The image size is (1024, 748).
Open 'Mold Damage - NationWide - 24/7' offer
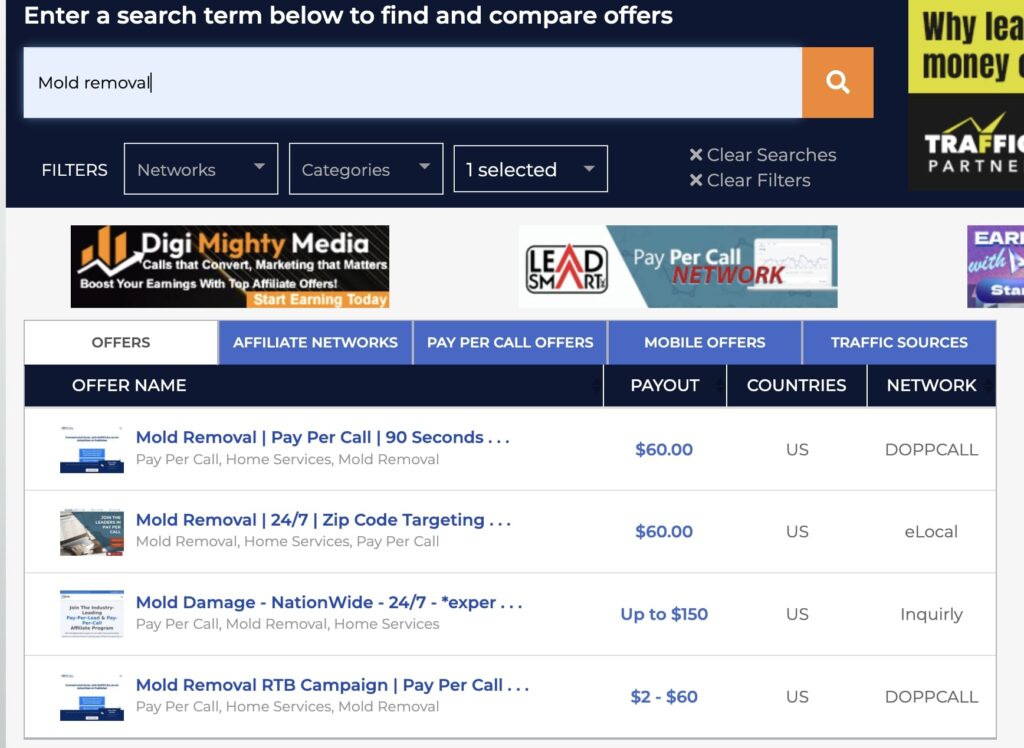click(329, 602)
